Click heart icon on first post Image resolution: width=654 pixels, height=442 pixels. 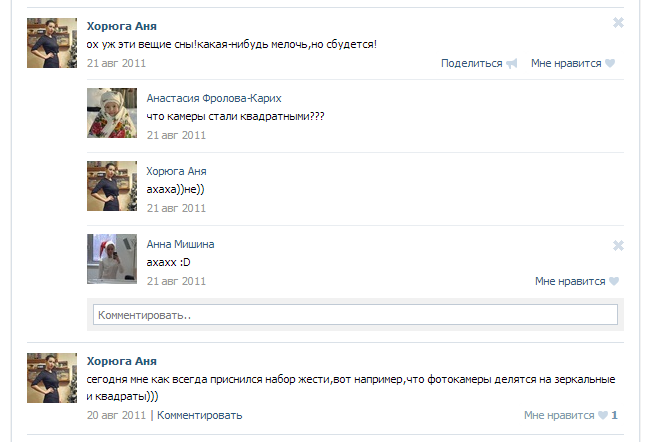(x=610, y=63)
